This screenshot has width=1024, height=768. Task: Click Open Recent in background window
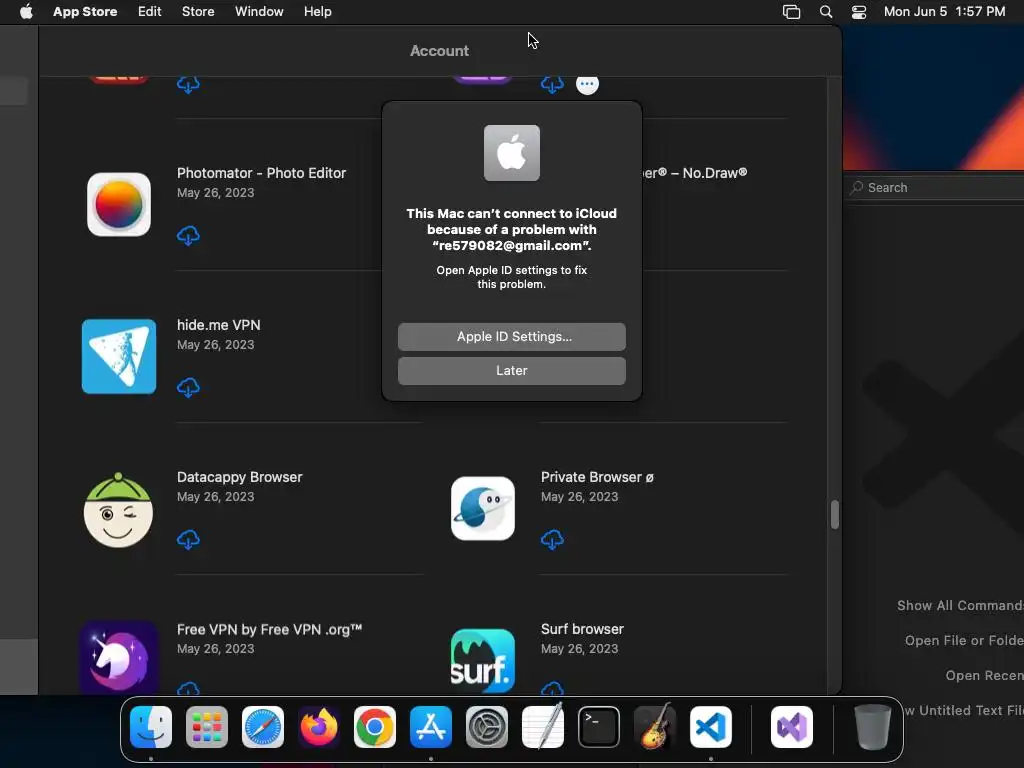tap(984, 675)
